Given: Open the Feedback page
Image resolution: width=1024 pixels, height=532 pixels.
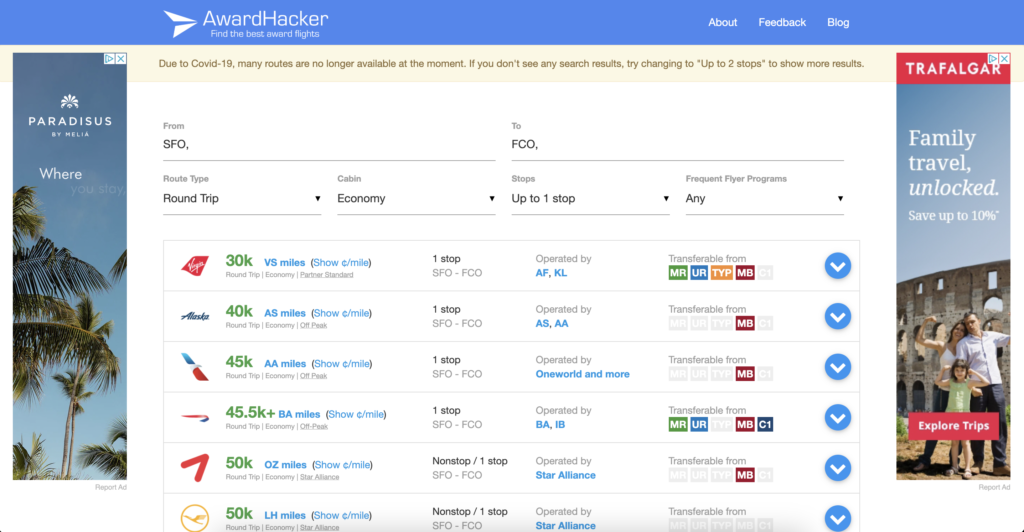Looking at the screenshot, I should coord(782,22).
